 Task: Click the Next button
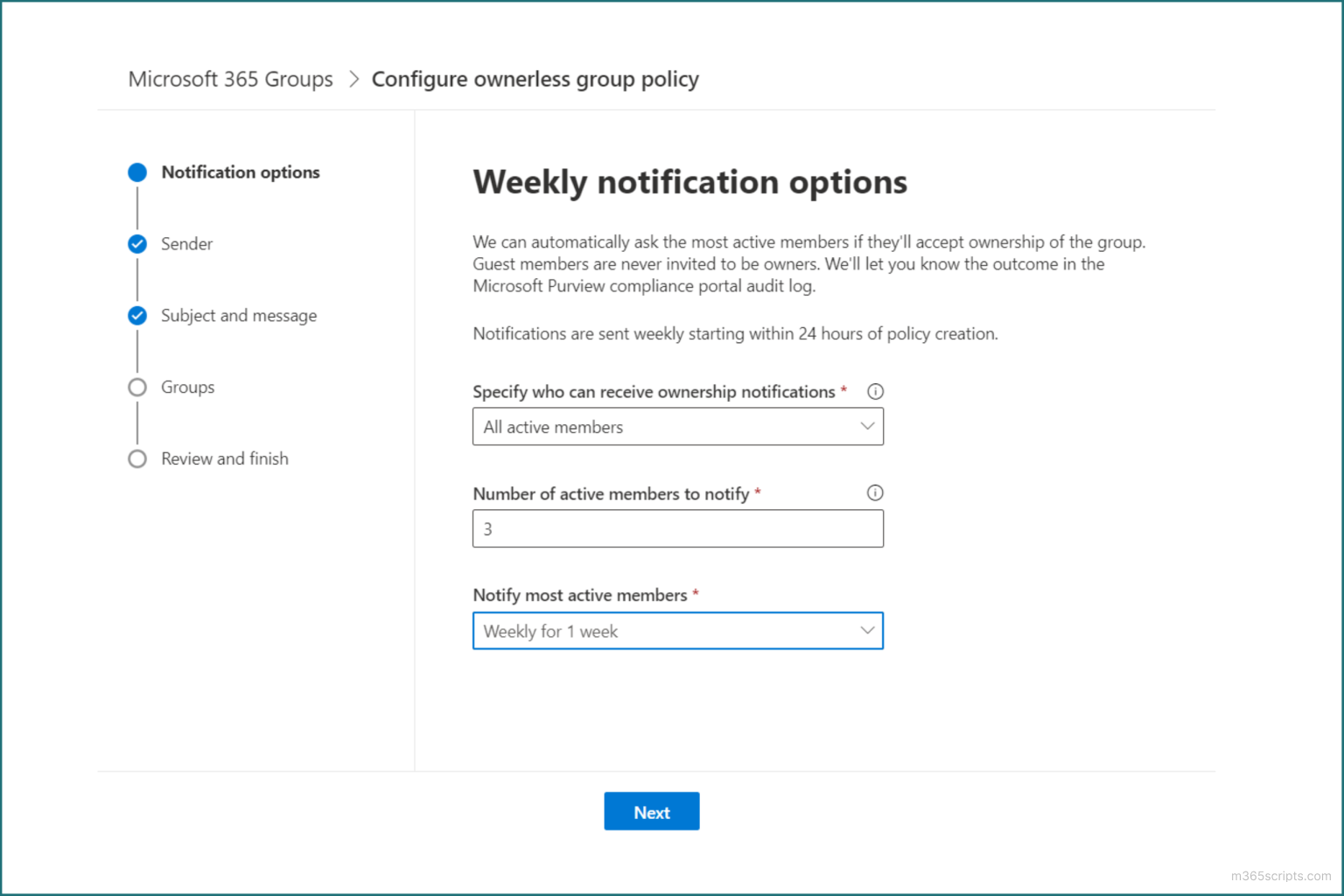click(651, 811)
